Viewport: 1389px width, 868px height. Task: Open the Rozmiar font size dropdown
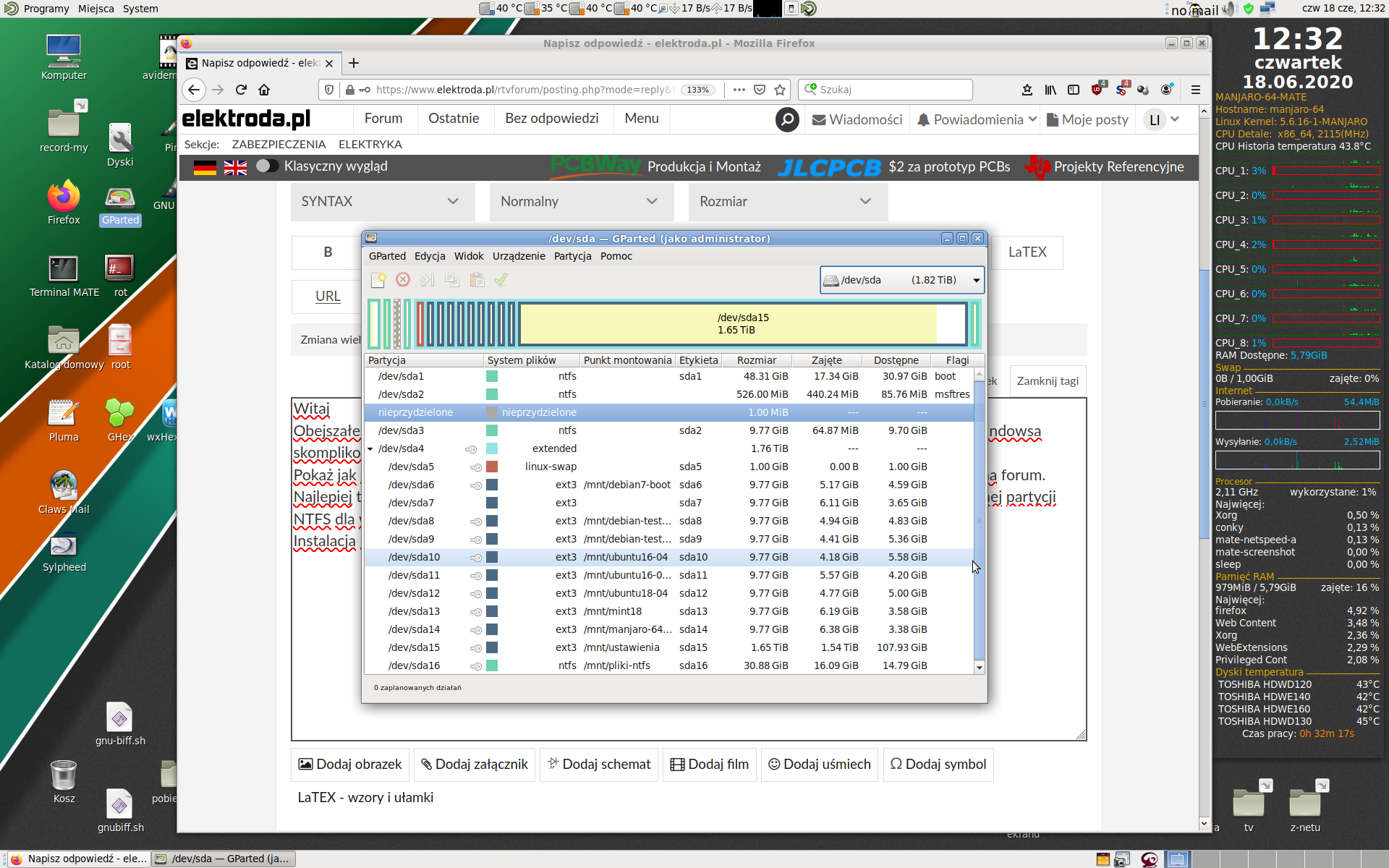787,202
